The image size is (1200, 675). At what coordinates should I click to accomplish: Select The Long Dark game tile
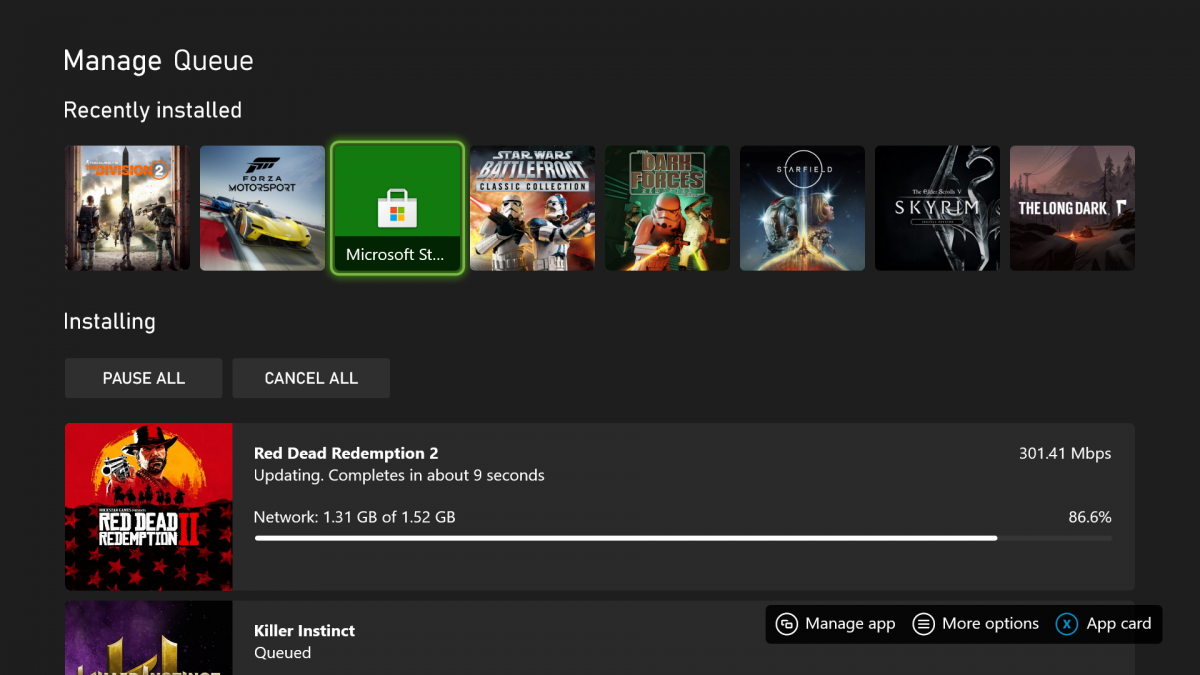click(x=1072, y=207)
